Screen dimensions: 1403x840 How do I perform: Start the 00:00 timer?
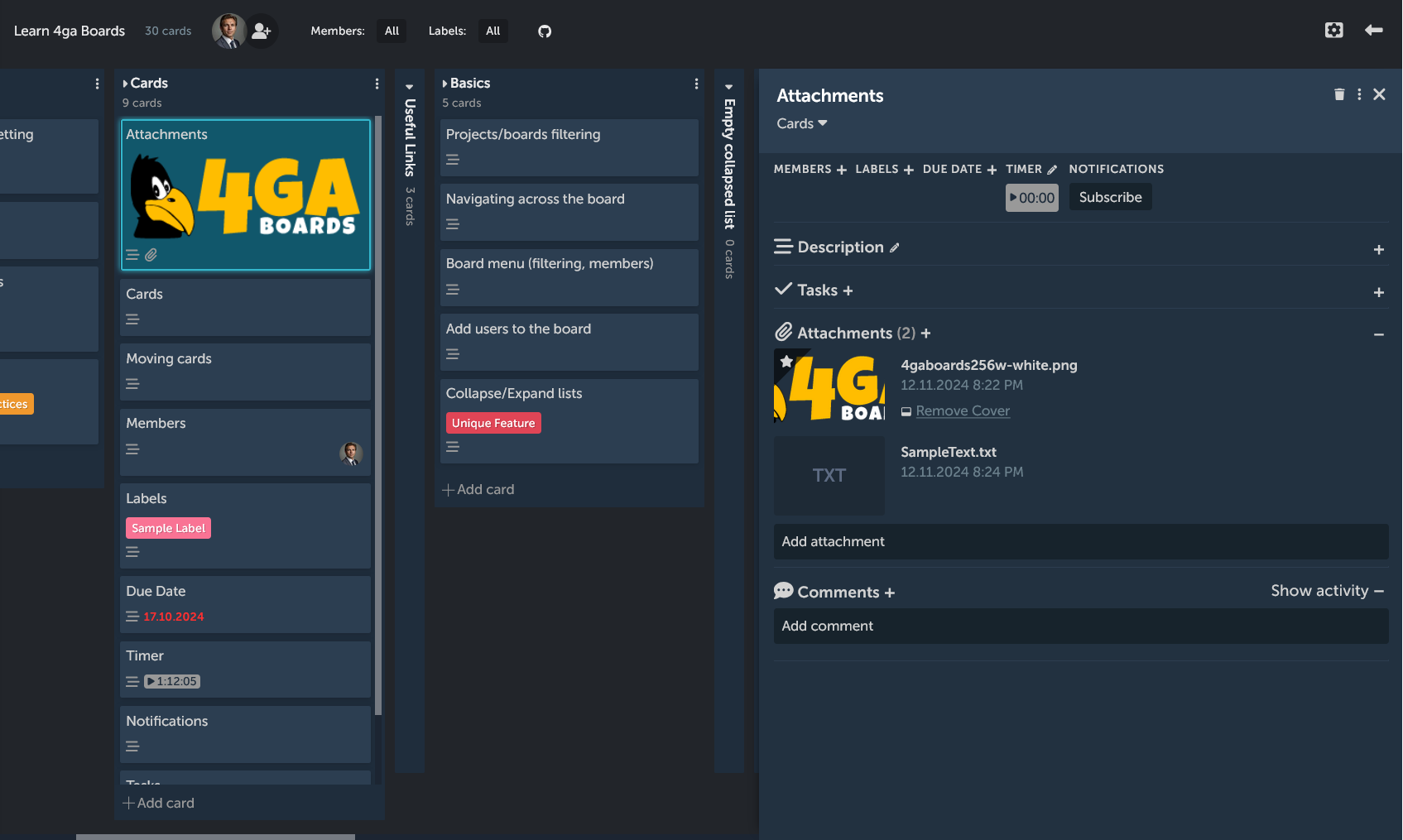coord(1032,198)
